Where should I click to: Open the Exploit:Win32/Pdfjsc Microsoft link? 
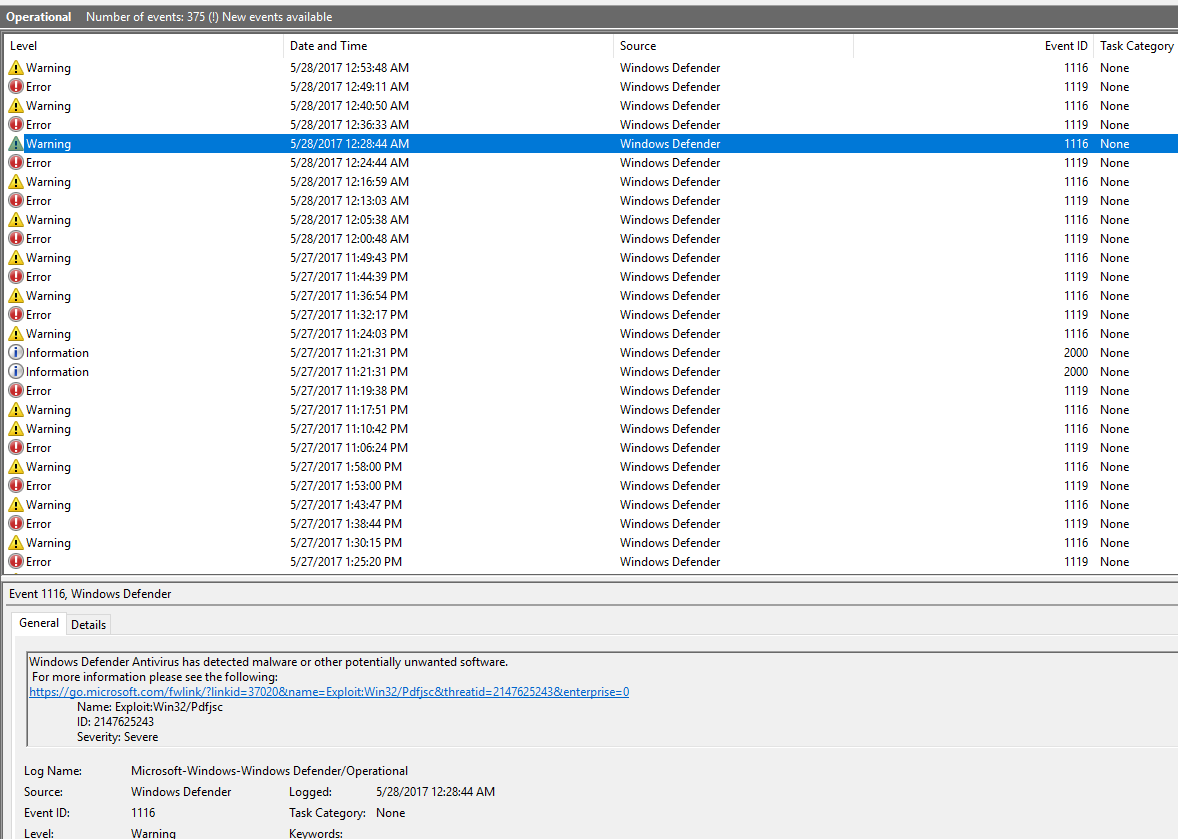tap(329, 692)
